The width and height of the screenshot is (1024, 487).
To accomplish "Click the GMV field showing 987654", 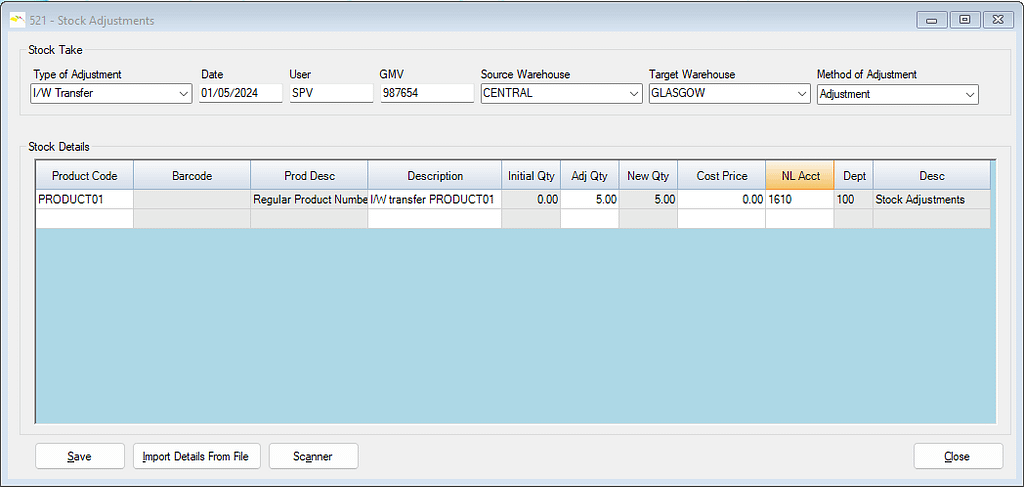I will (x=426, y=94).
